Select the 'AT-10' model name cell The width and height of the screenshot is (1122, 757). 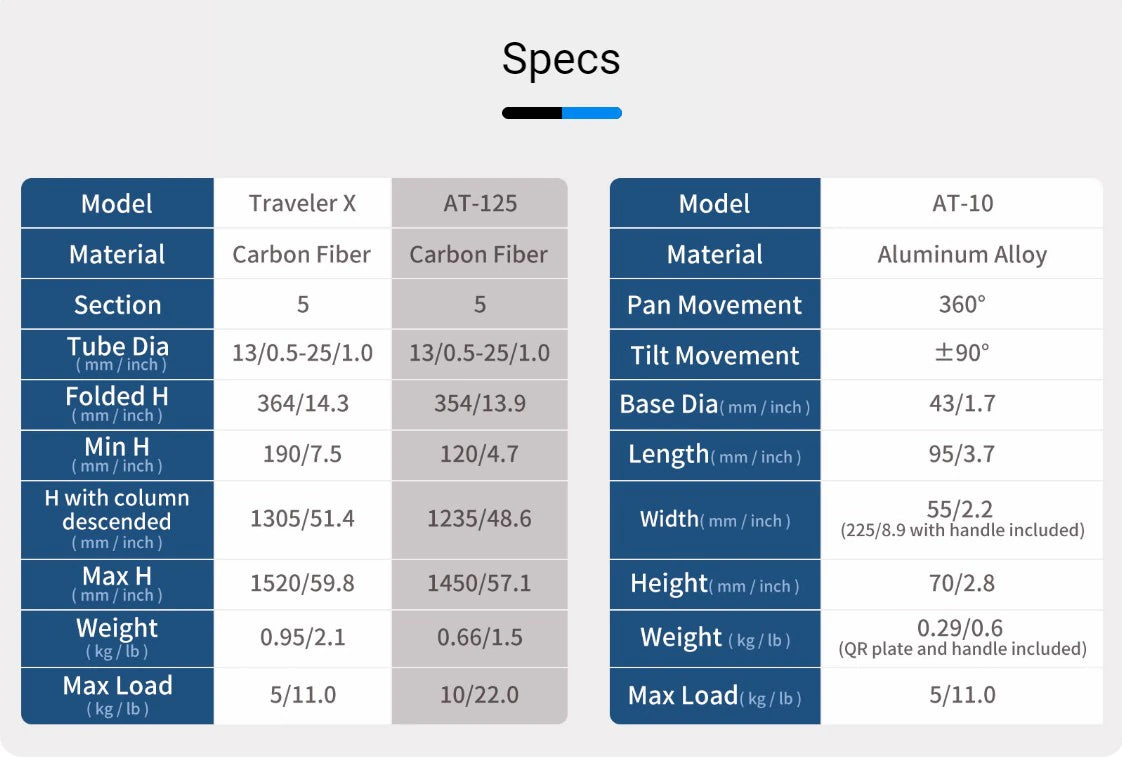(962, 203)
